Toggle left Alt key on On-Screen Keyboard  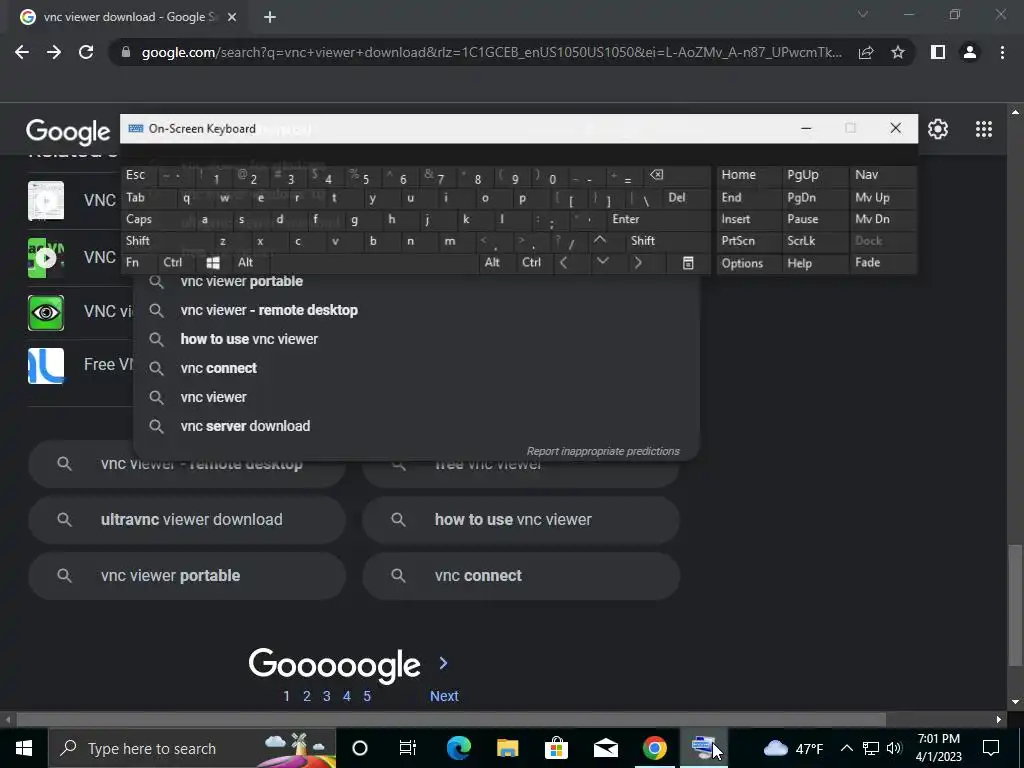(x=245, y=263)
